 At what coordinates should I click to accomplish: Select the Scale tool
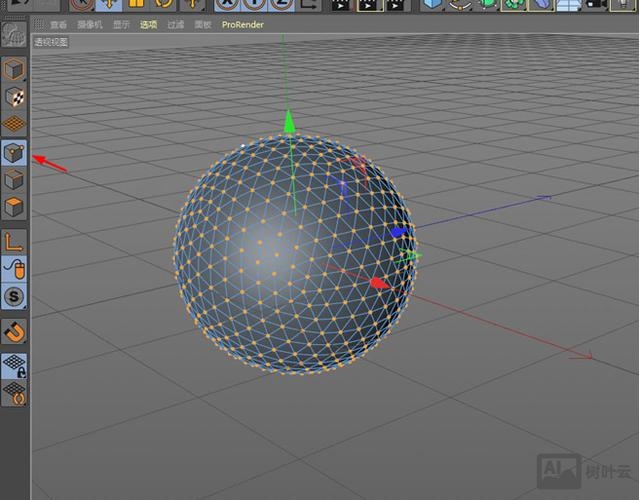tap(136, 4)
